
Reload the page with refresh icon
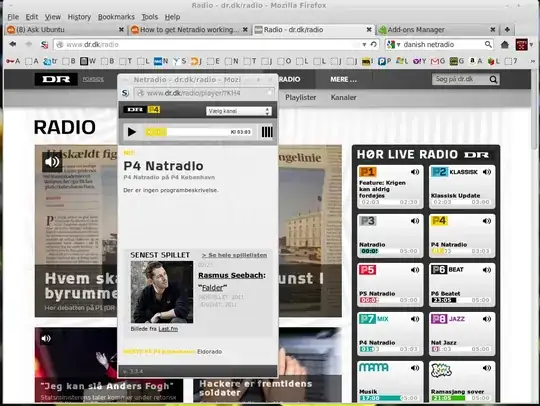[374, 44]
